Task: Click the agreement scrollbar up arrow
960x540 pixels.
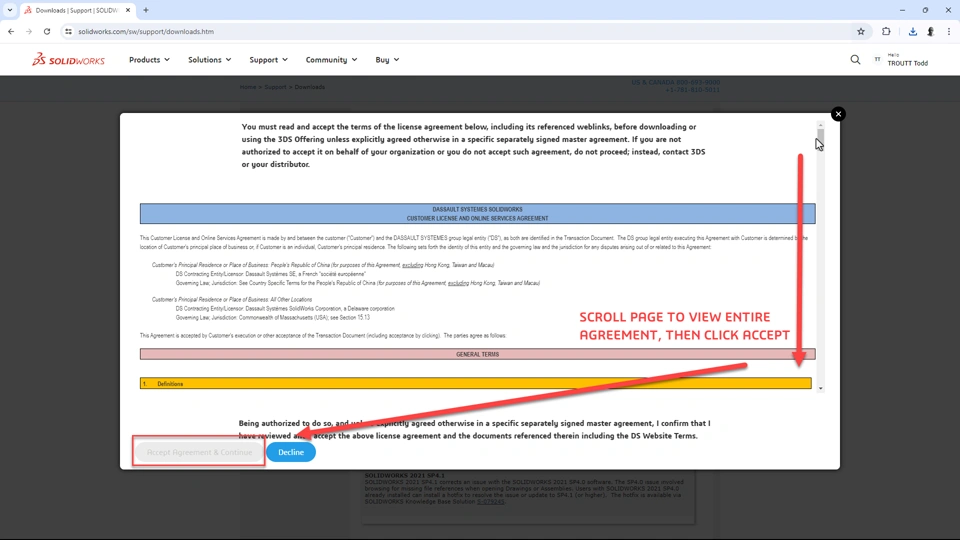Action: tap(820, 125)
